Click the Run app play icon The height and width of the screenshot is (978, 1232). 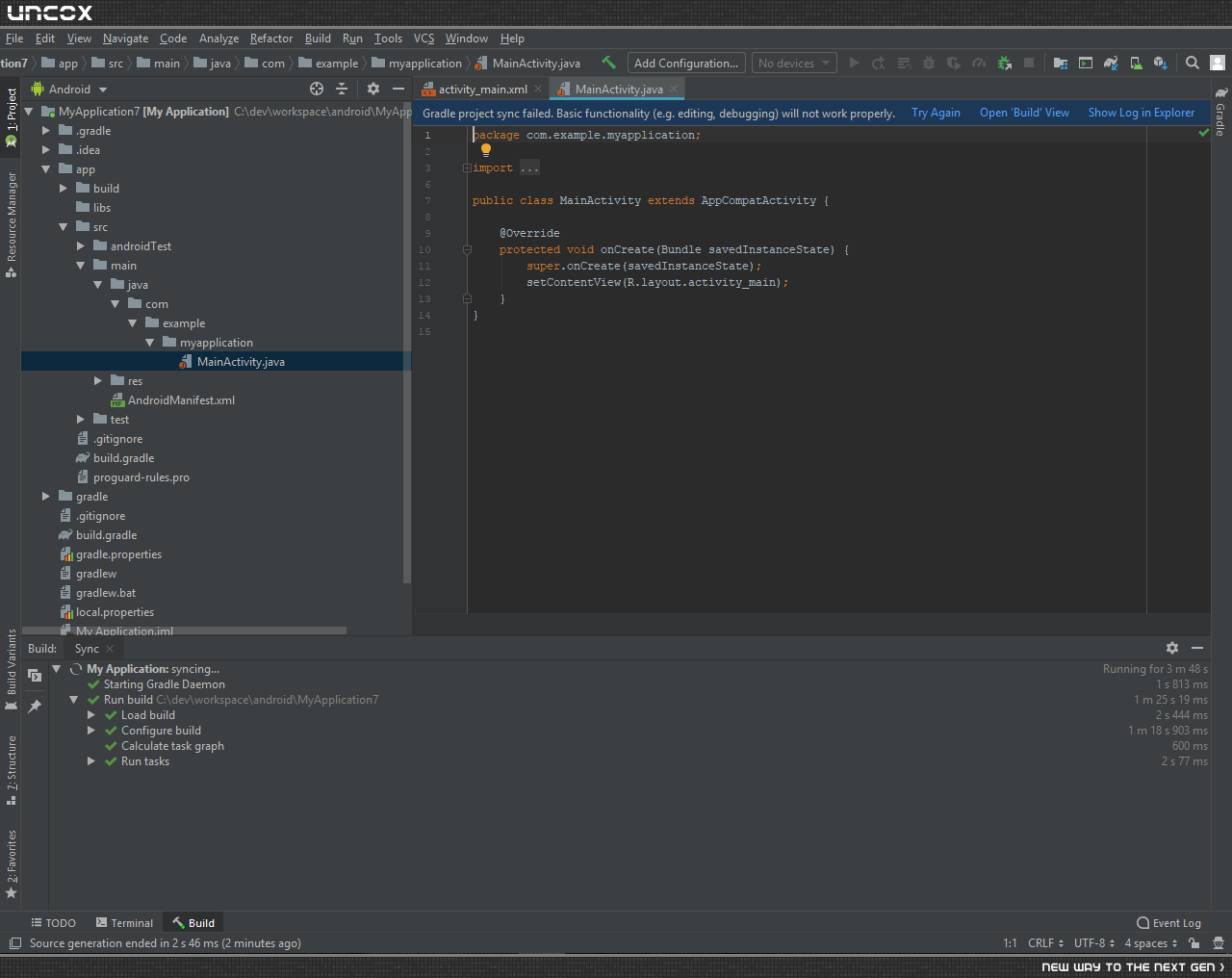[854, 63]
